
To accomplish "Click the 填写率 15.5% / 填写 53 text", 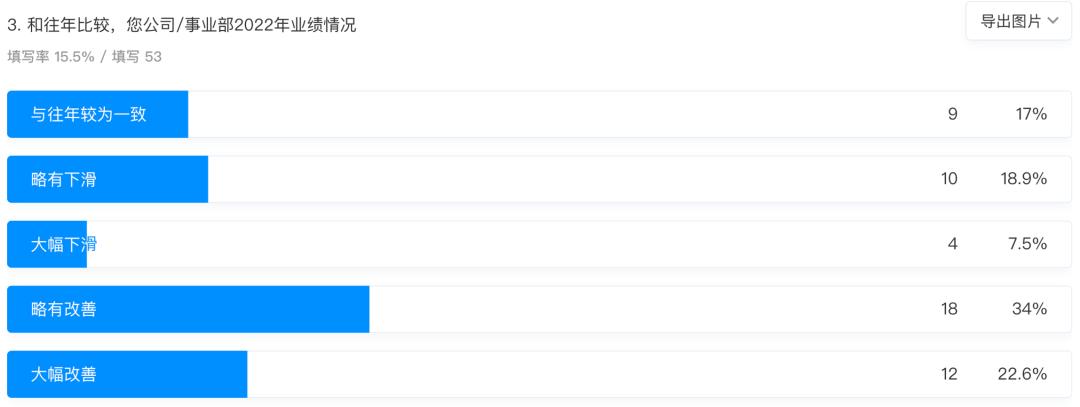I will (x=85, y=57).
